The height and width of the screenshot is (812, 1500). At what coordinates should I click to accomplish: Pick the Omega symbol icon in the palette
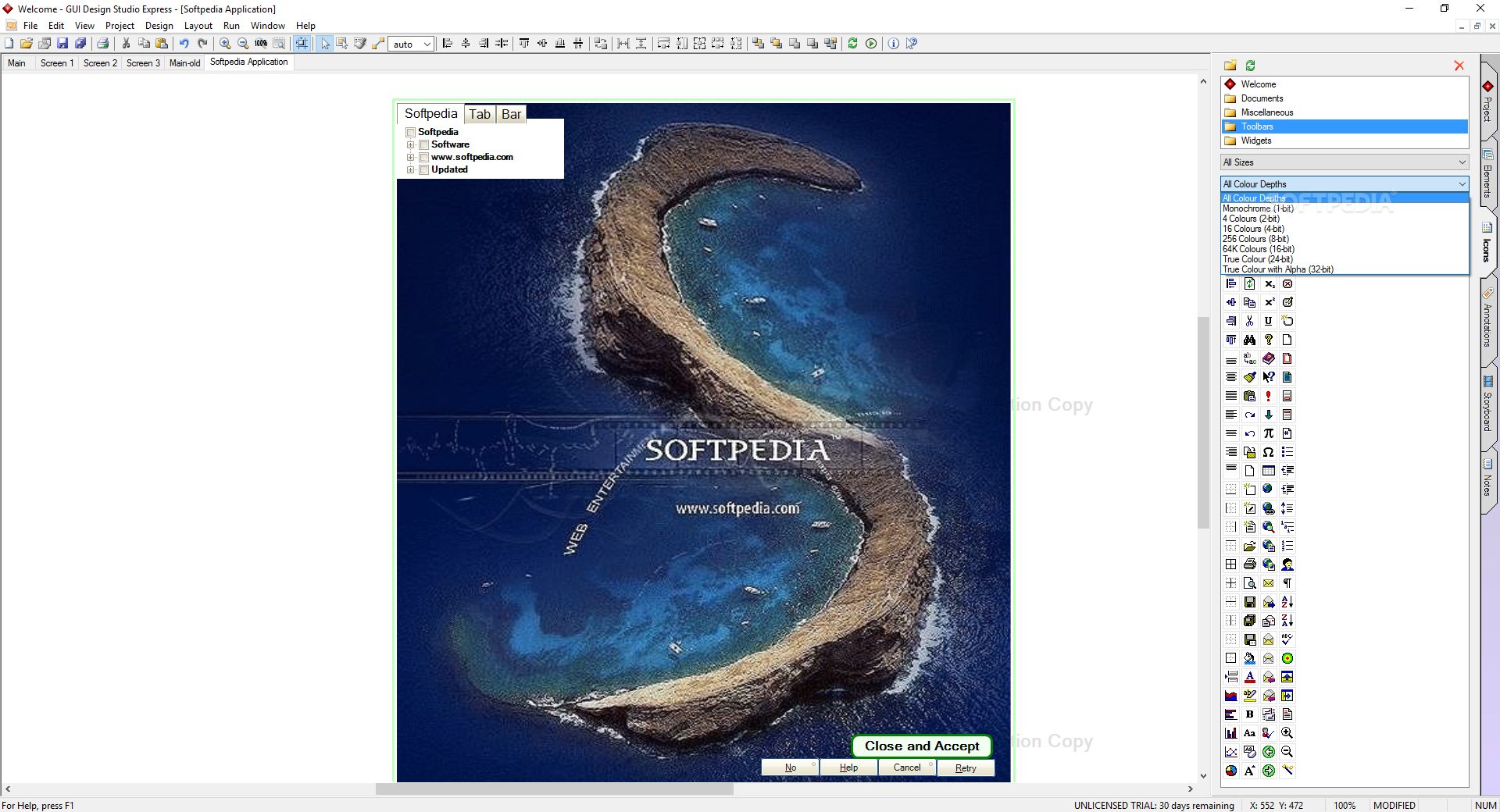[1269, 452]
